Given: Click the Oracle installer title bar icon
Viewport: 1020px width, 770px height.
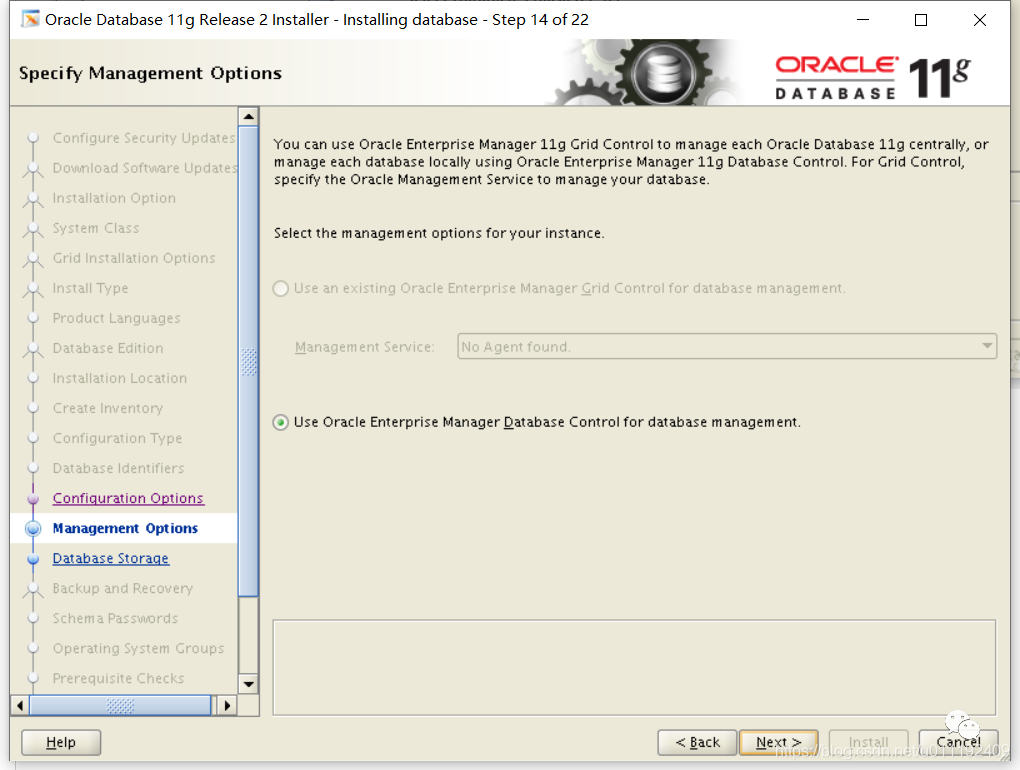Looking at the screenshot, I should pos(30,20).
